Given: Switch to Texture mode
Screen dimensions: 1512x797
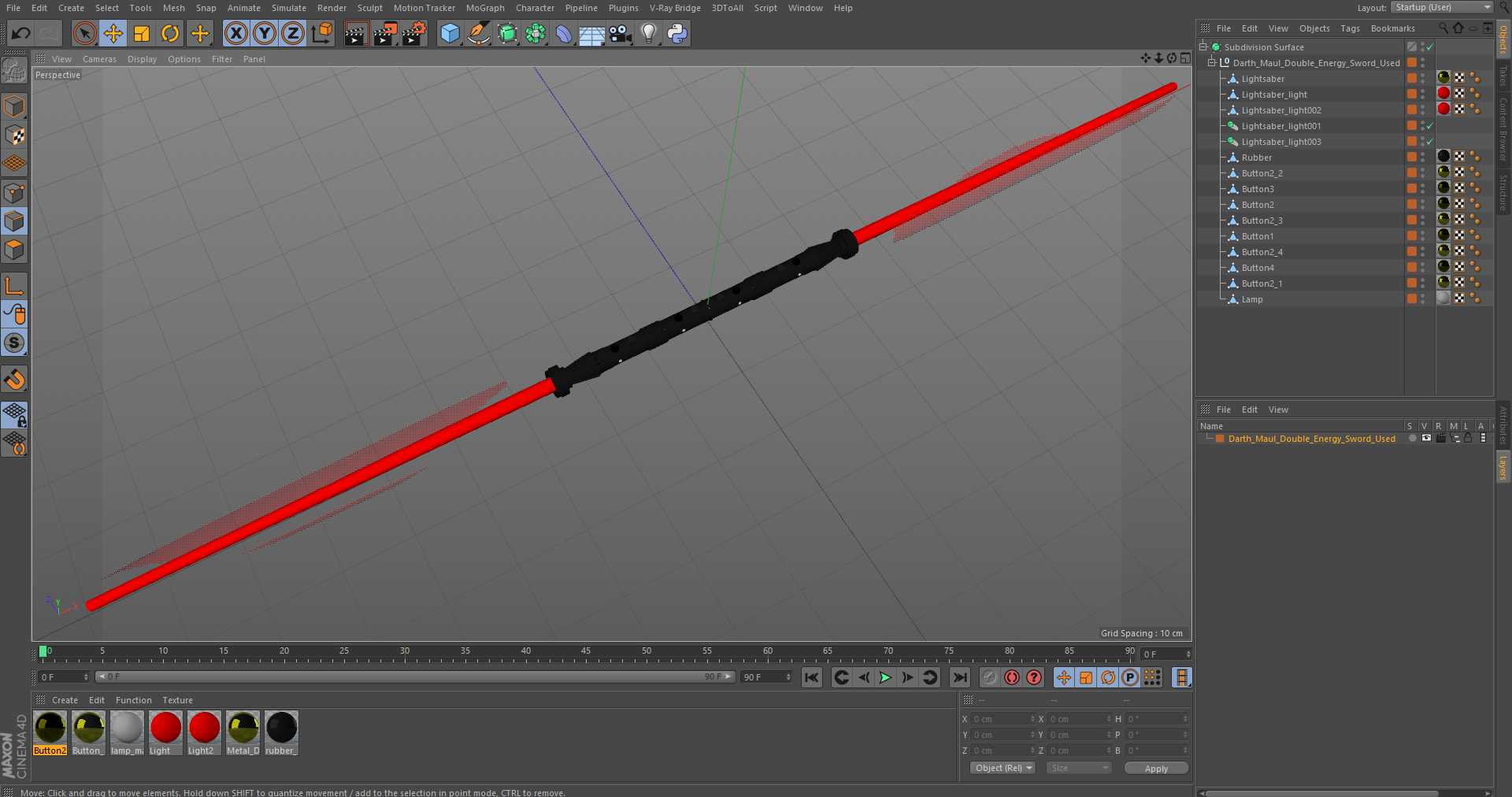Looking at the screenshot, I should click(14, 135).
